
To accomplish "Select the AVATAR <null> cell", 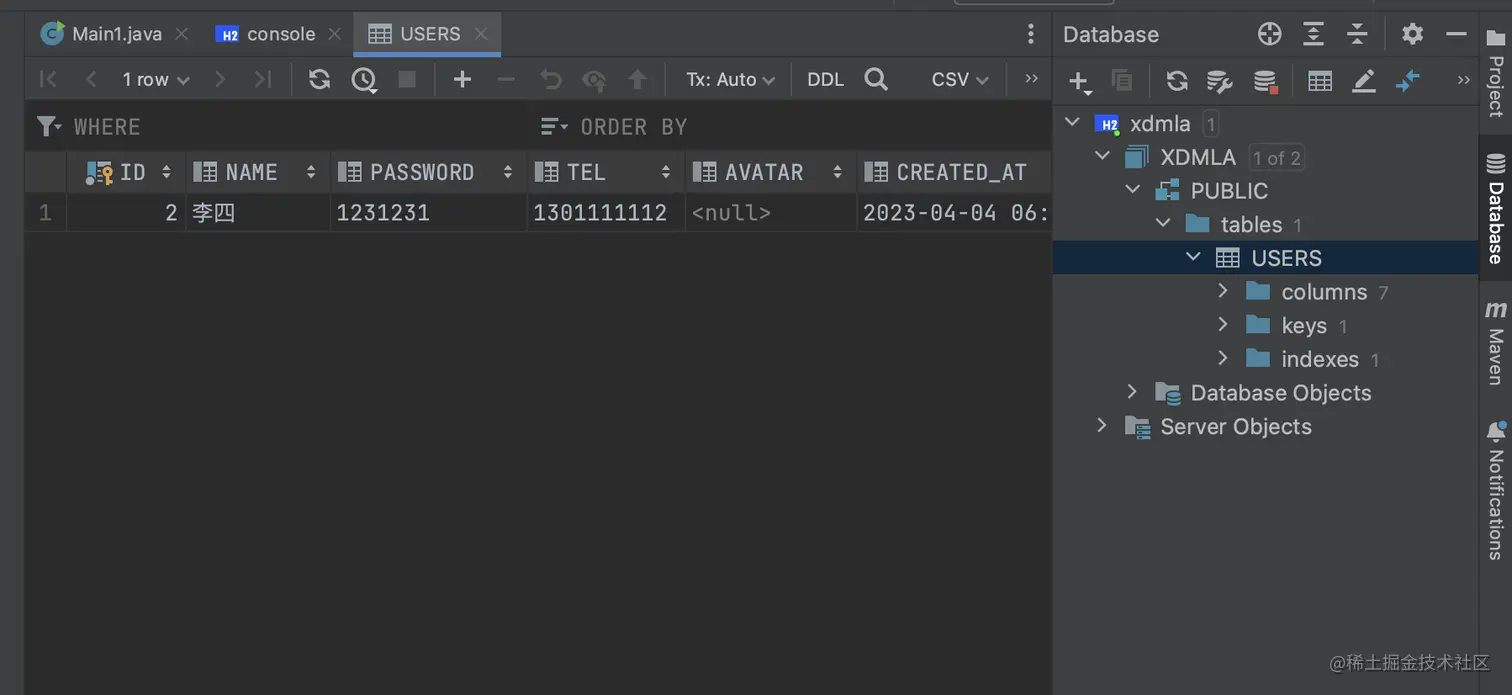I will (770, 213).
